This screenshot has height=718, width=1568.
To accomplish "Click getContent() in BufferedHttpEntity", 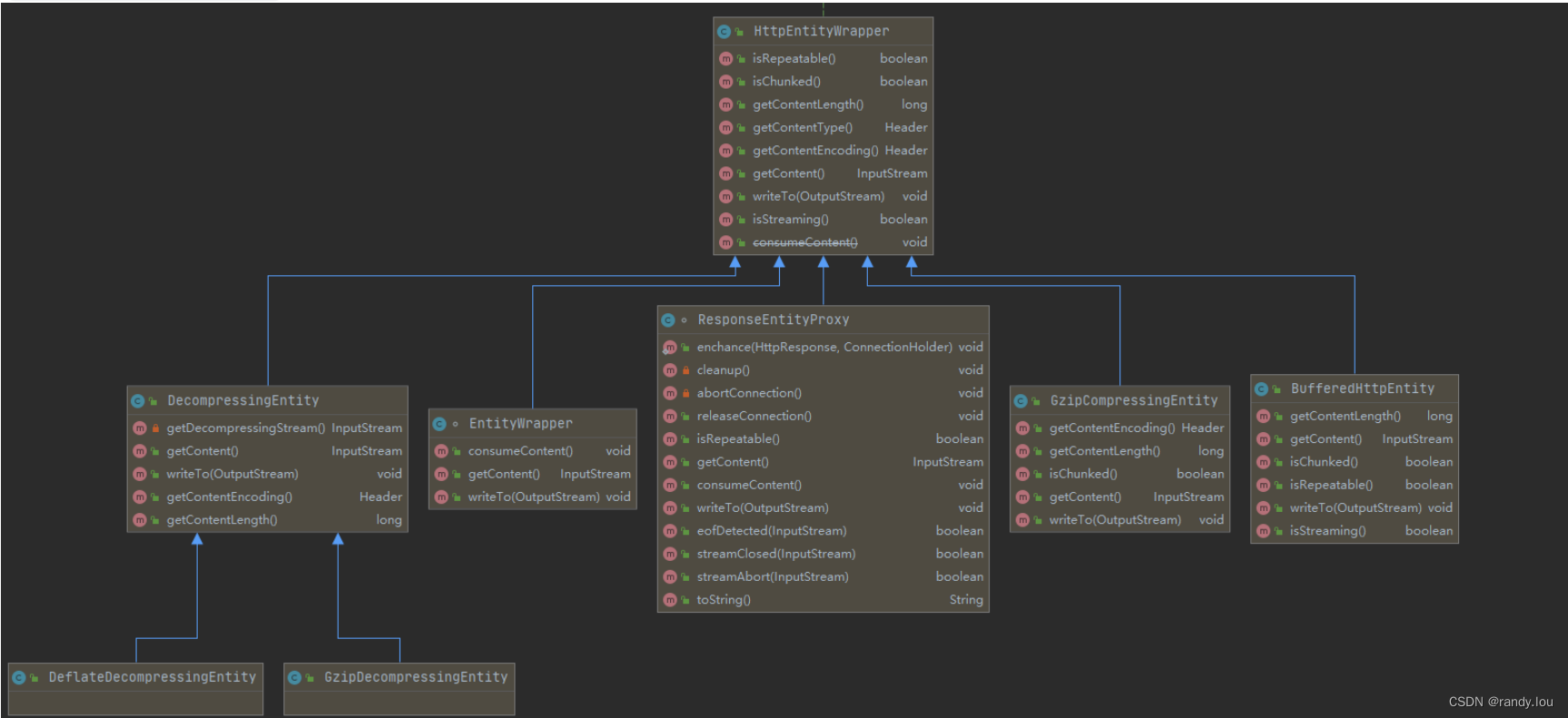I will 1326,439.
